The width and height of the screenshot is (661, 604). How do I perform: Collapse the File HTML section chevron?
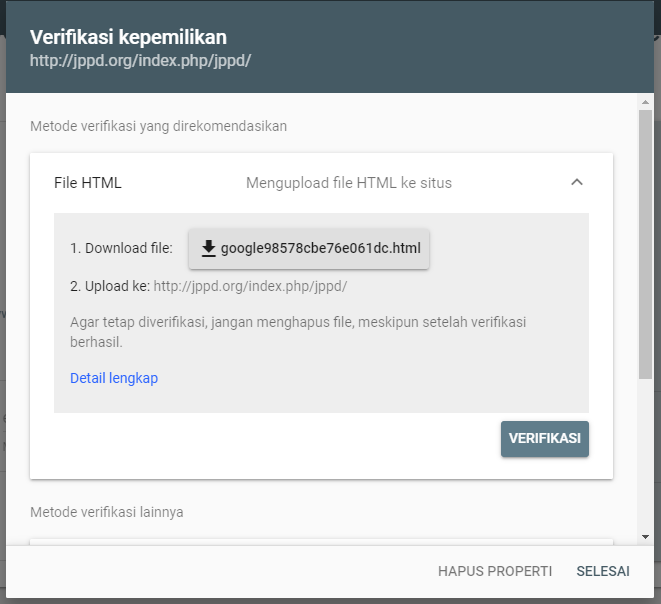[576, 182]
